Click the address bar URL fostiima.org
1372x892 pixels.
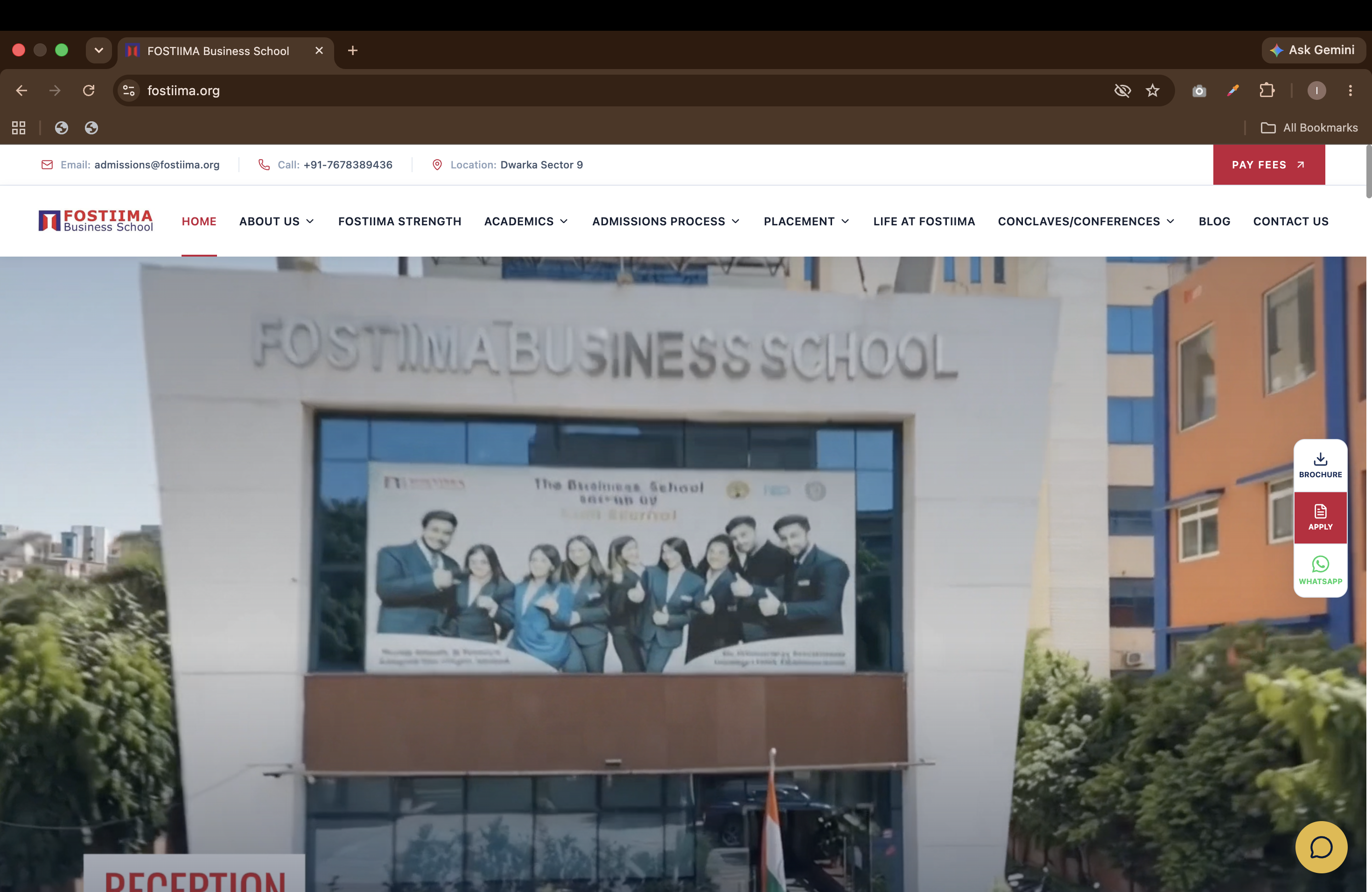(183, 91)
